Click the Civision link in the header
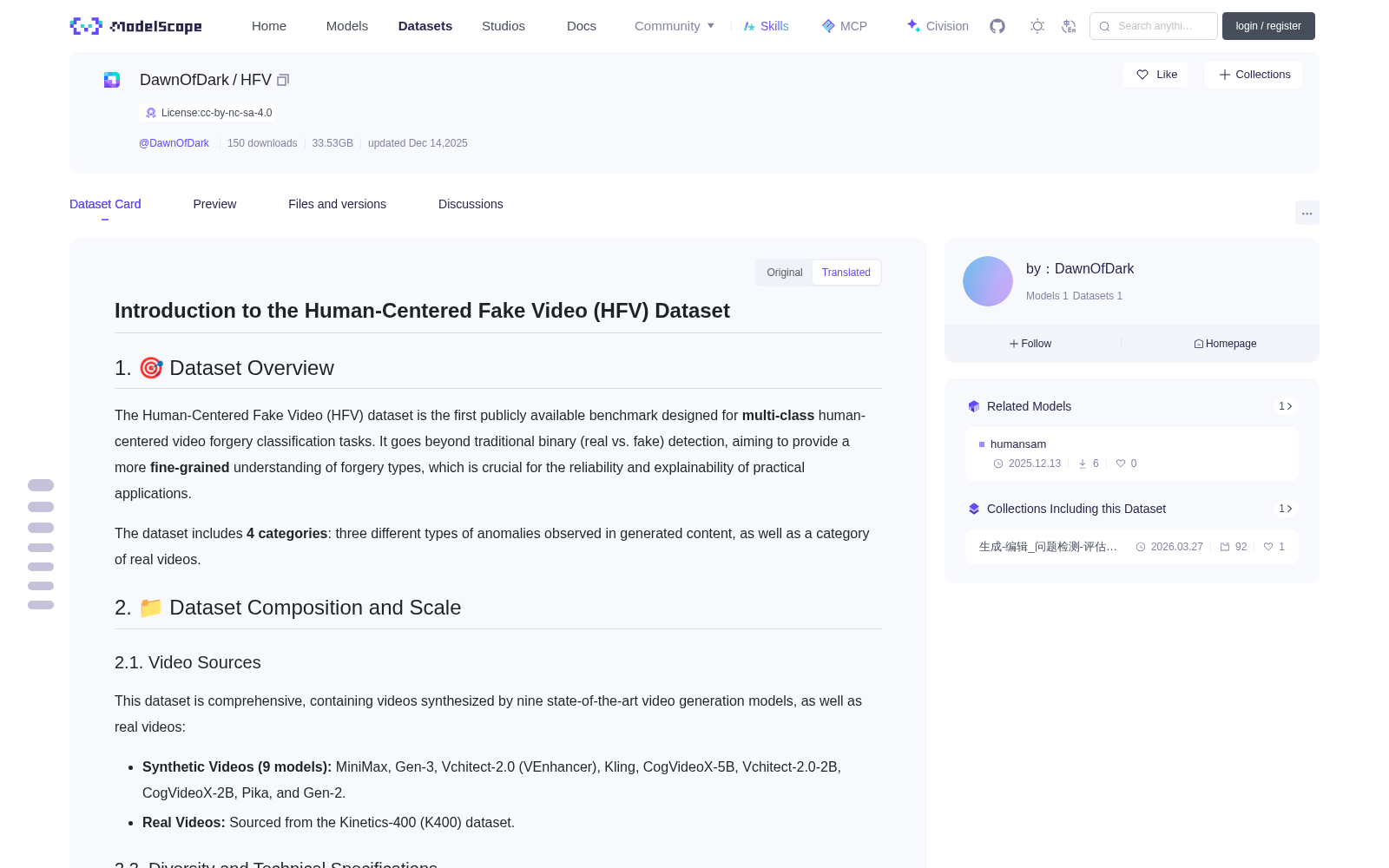 click(938, 26)
